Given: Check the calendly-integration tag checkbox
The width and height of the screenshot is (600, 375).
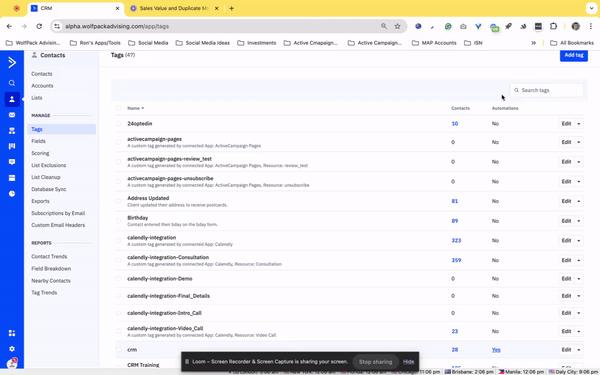Looking at the screenshot, I should pos(119,241).
